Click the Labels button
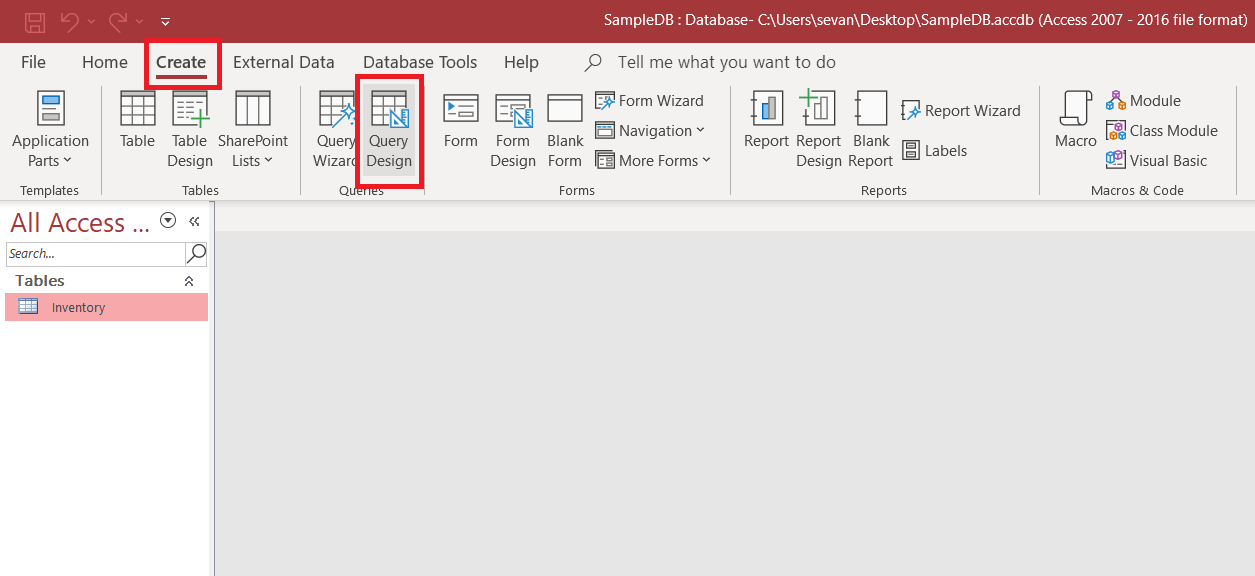 tap(934, 151)
